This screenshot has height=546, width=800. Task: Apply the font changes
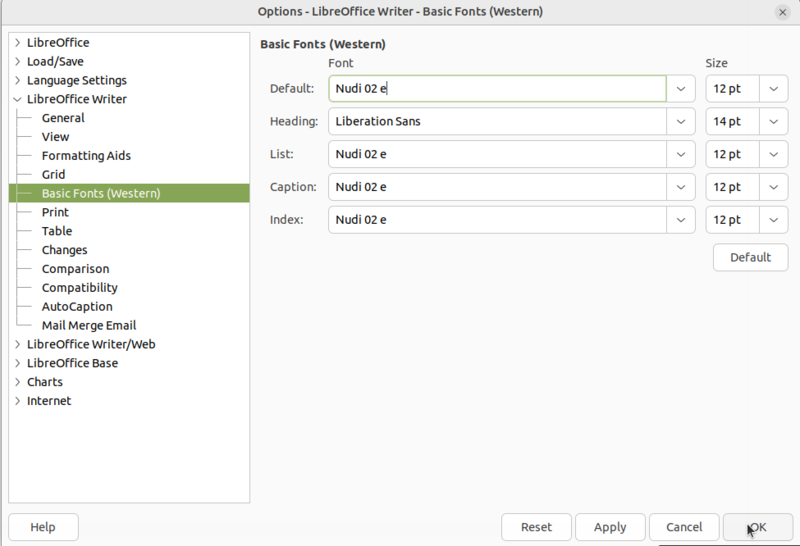610,527
